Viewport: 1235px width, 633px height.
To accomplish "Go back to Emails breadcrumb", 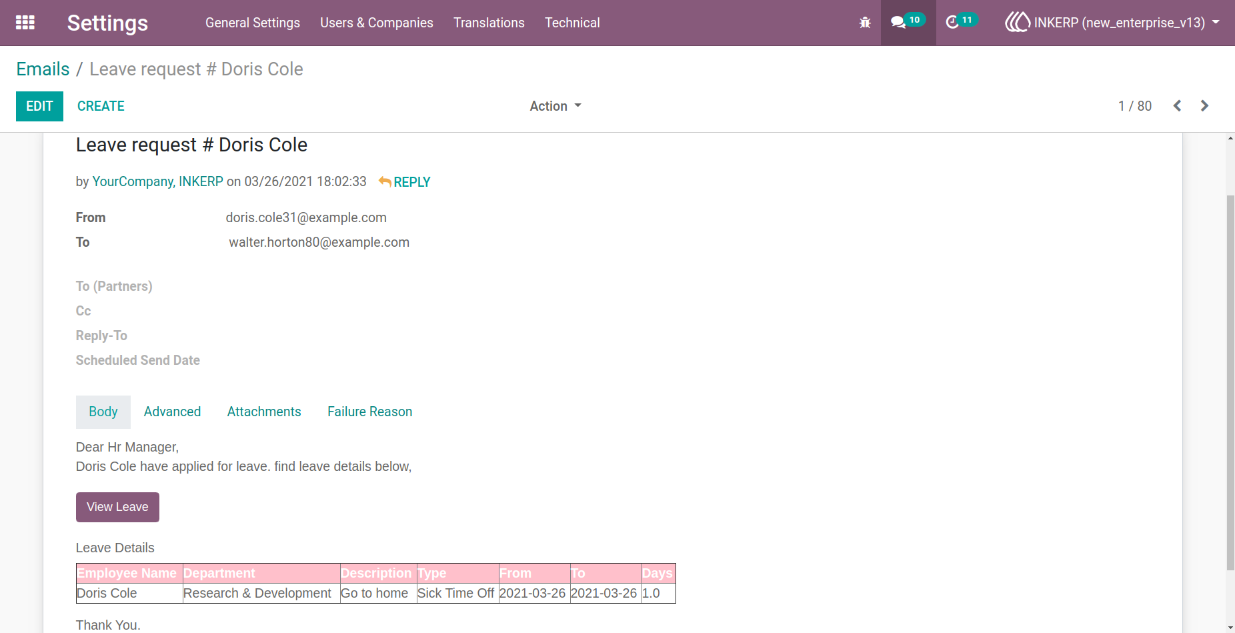I will [x=43, y=69].
